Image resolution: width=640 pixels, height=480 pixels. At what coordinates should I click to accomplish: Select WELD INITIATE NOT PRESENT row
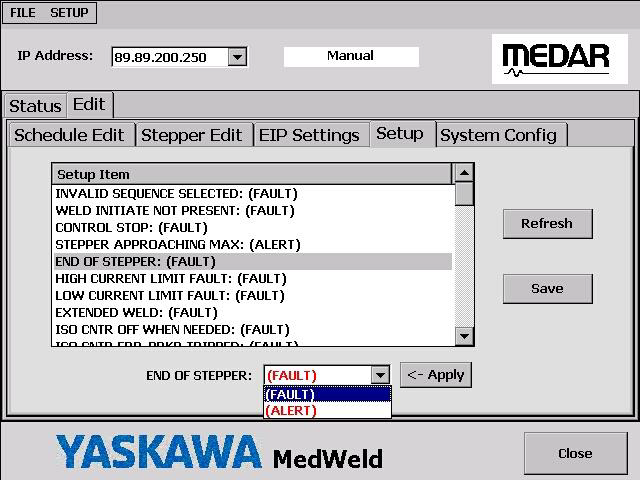(x=253, y=211)
